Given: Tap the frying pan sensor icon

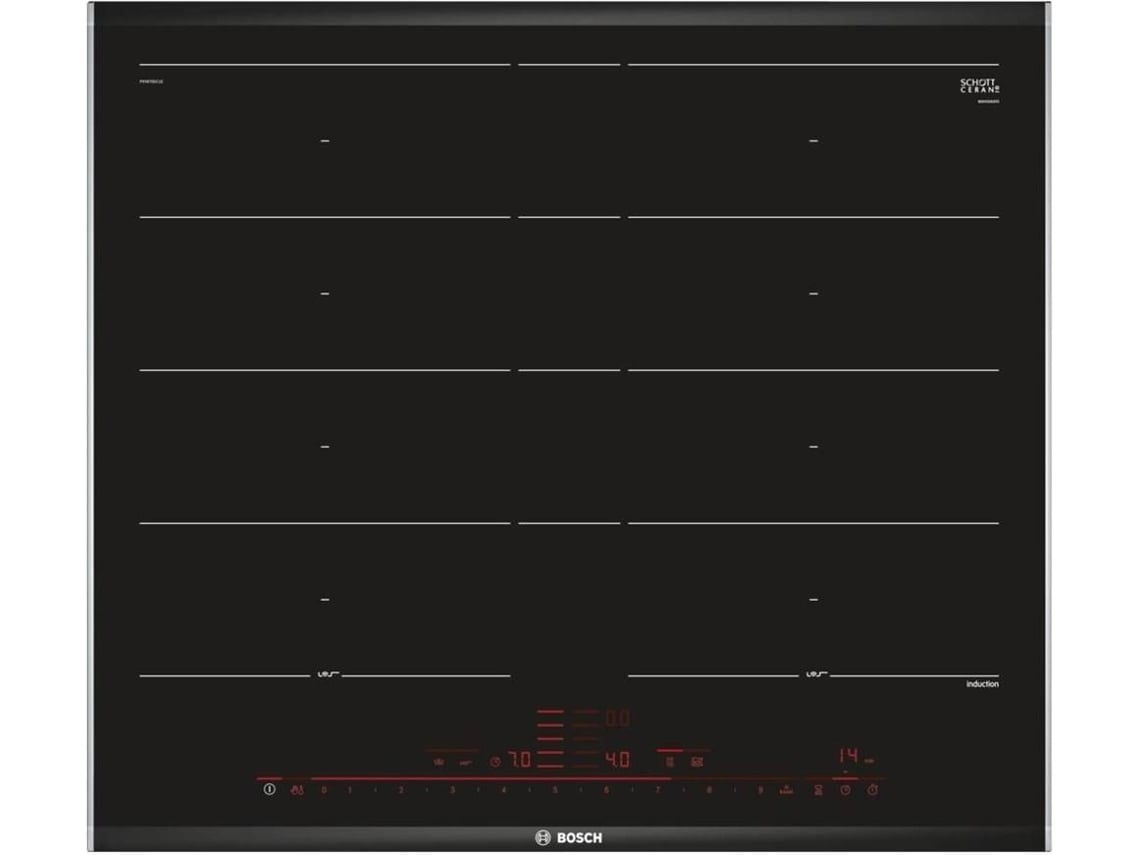Looking at the screenshot, I should point(466,763).
